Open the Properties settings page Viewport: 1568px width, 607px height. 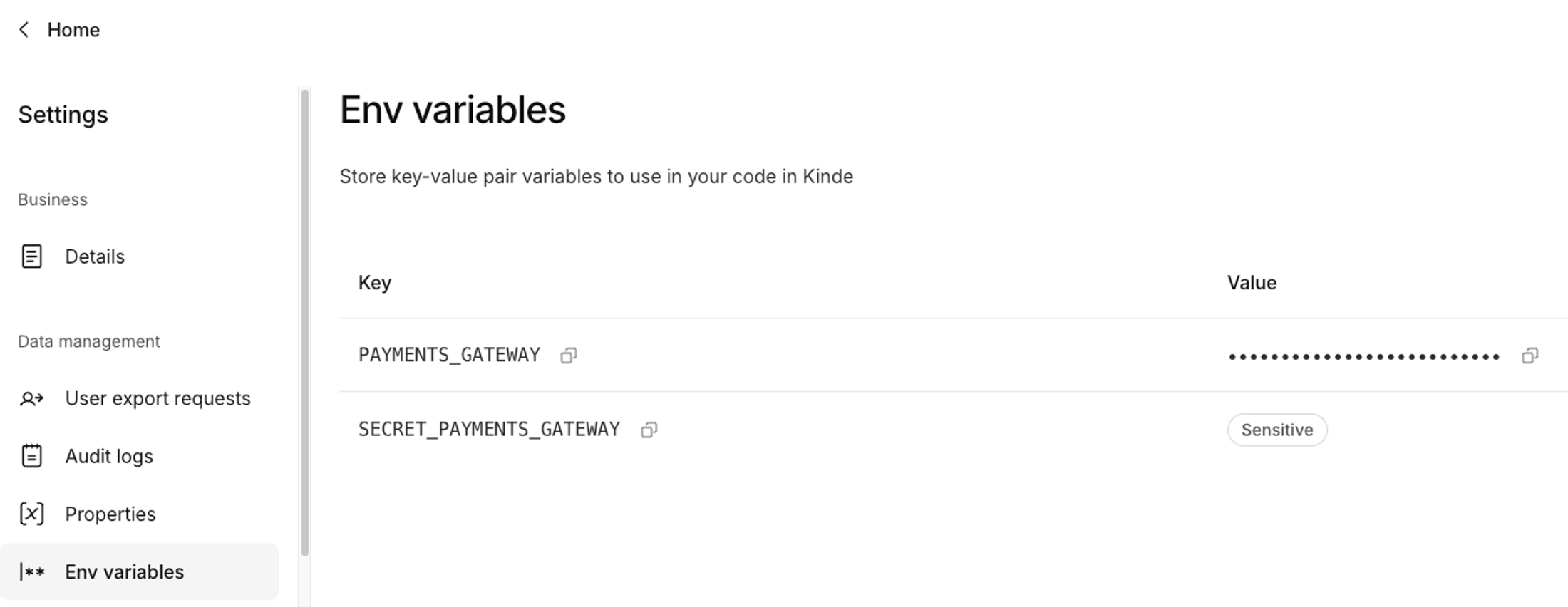pos(111,513)
